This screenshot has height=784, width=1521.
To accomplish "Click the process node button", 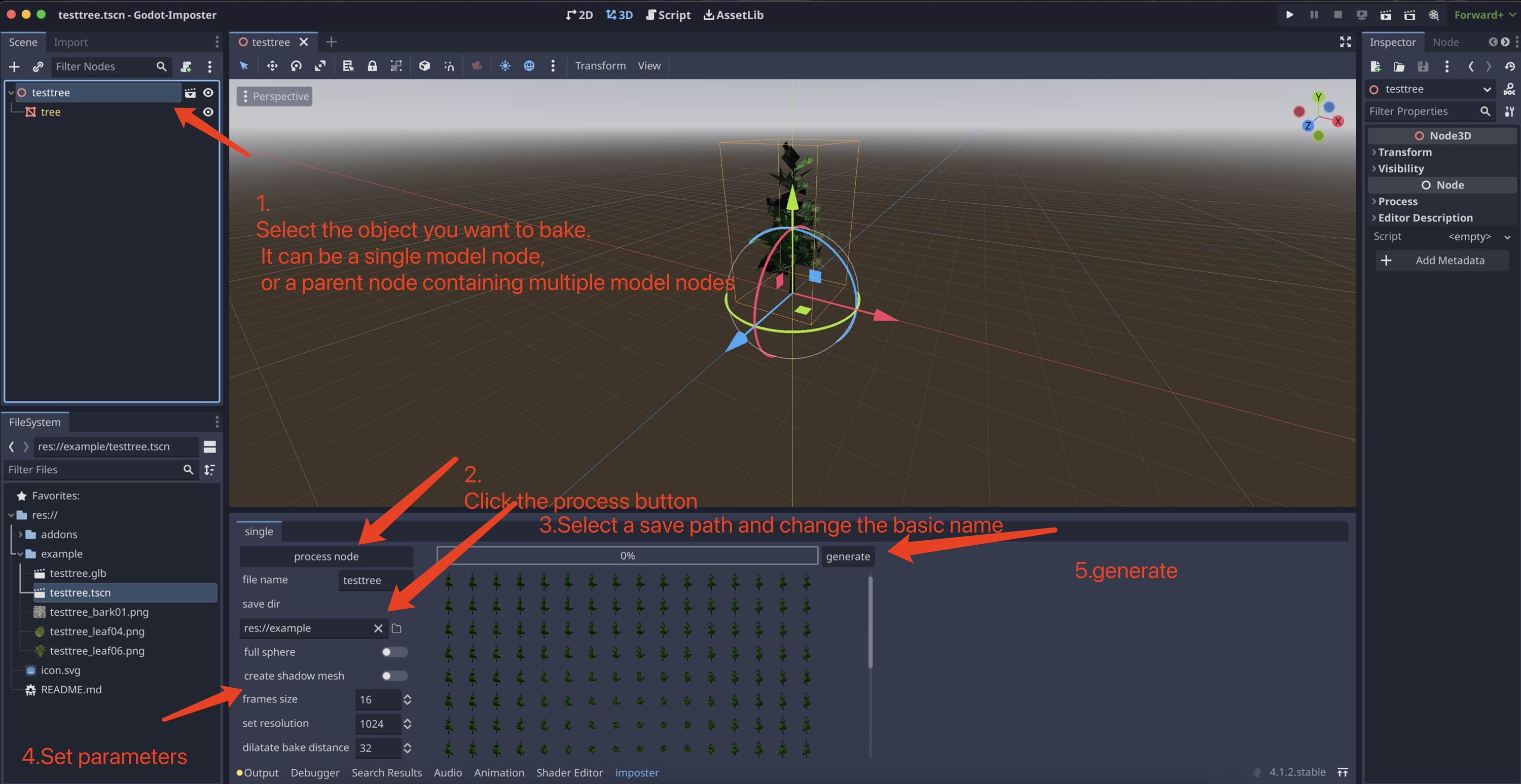I will (x=326, y=556).
